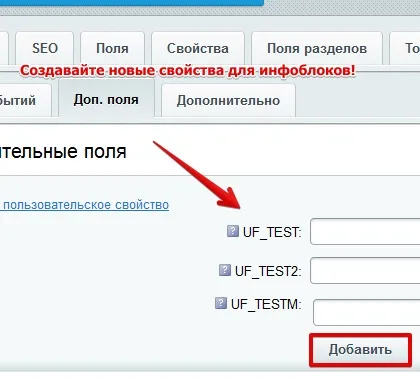The height and width of the screenshot is (380, 420).
Task: Click the UF_TEST2 label text
Action: point(268,271)
